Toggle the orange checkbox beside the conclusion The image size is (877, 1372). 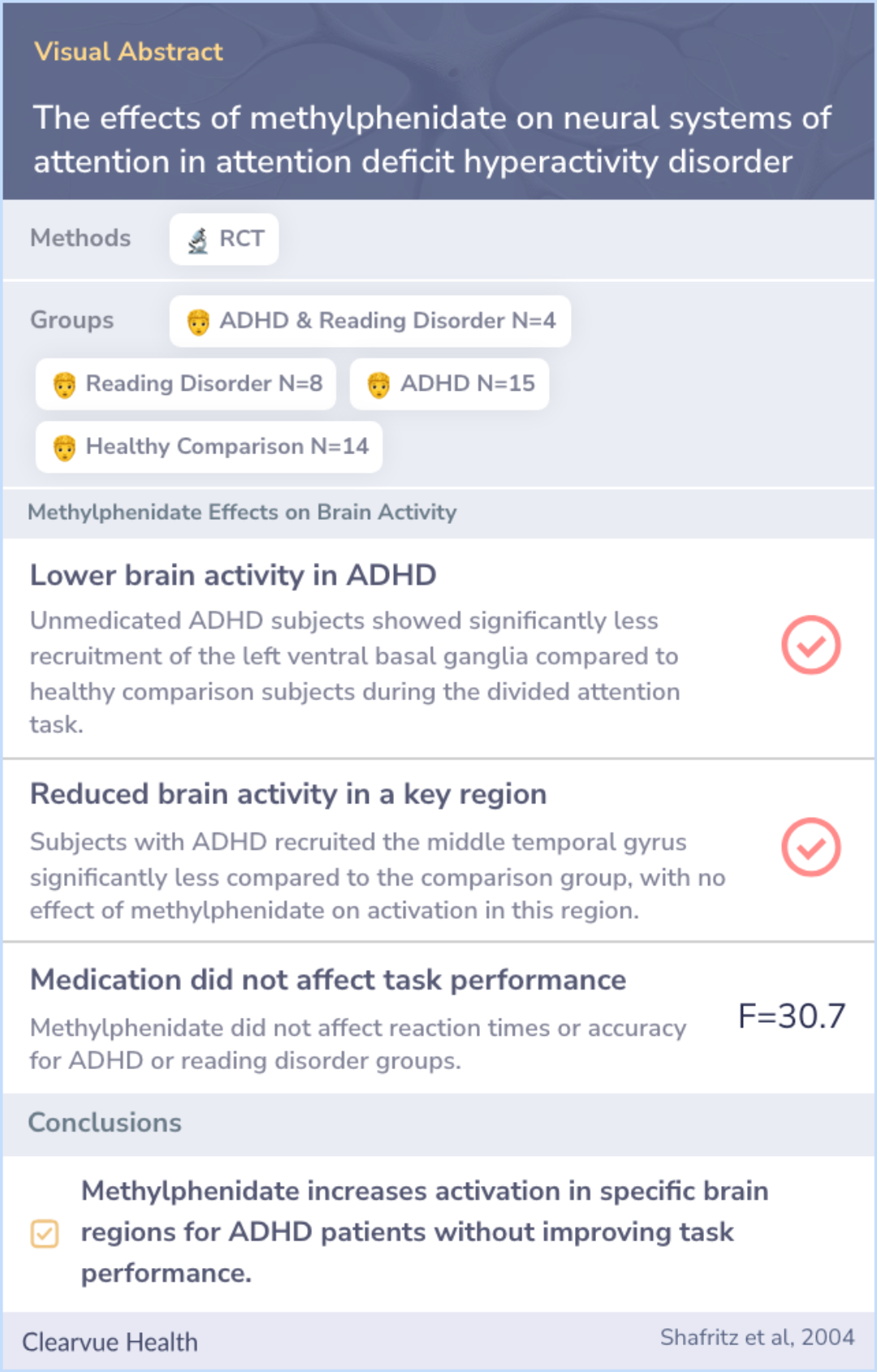(x=45, y=1233)
